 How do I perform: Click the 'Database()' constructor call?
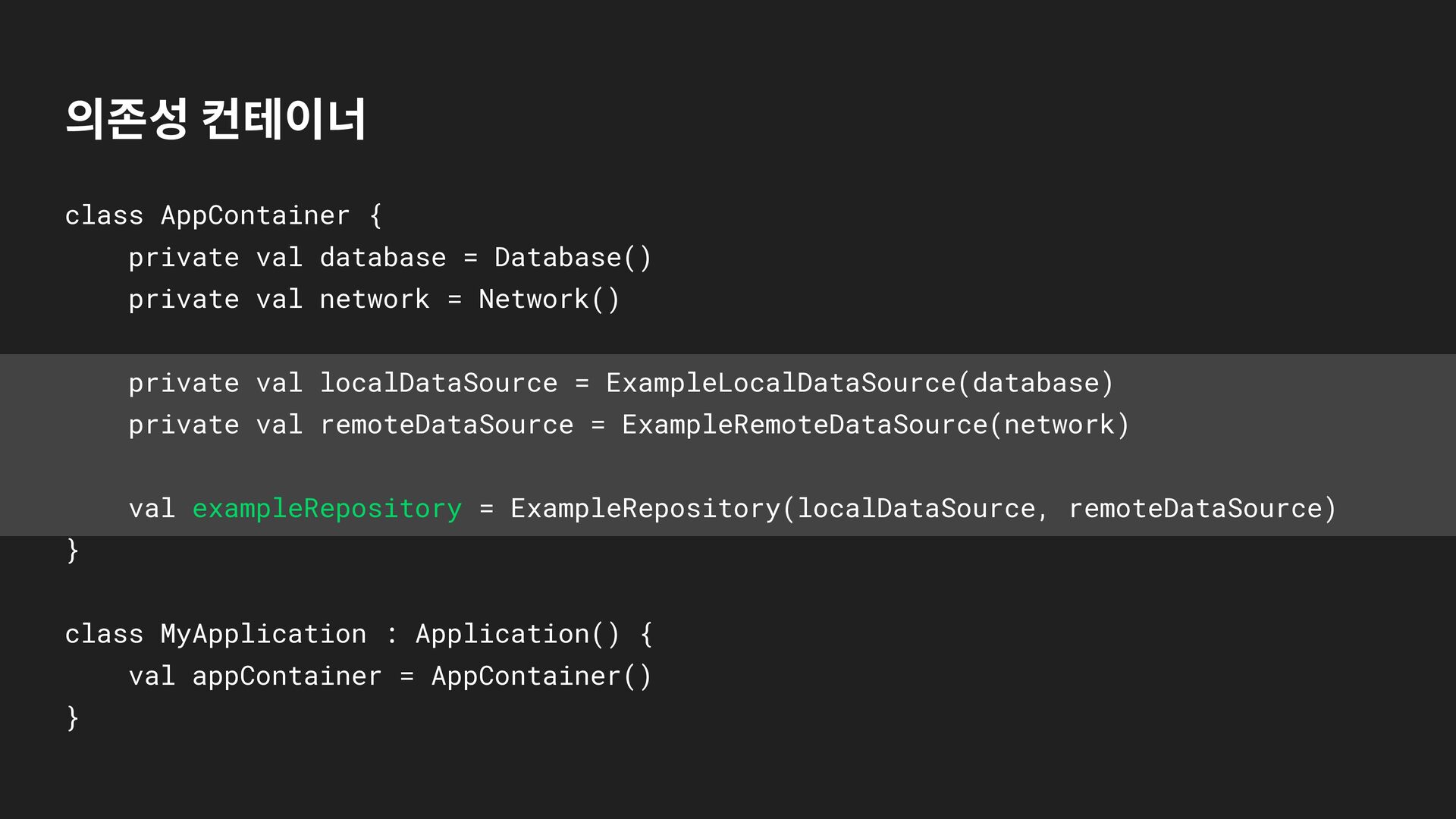click(x=573, y=258)
